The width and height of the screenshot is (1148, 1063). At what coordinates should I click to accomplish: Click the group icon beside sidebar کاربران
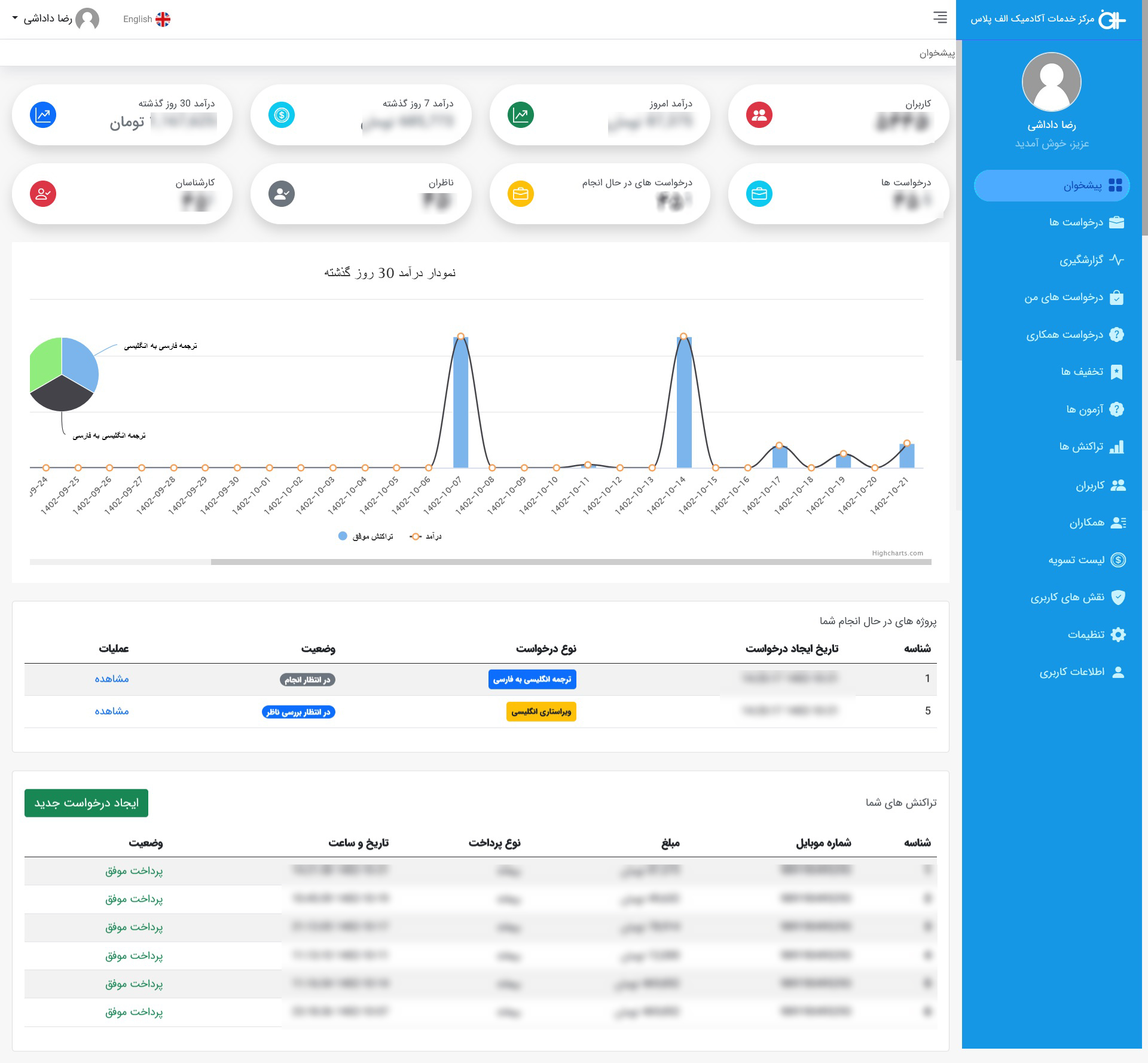pyautogui.click(x=1118, y=485)
